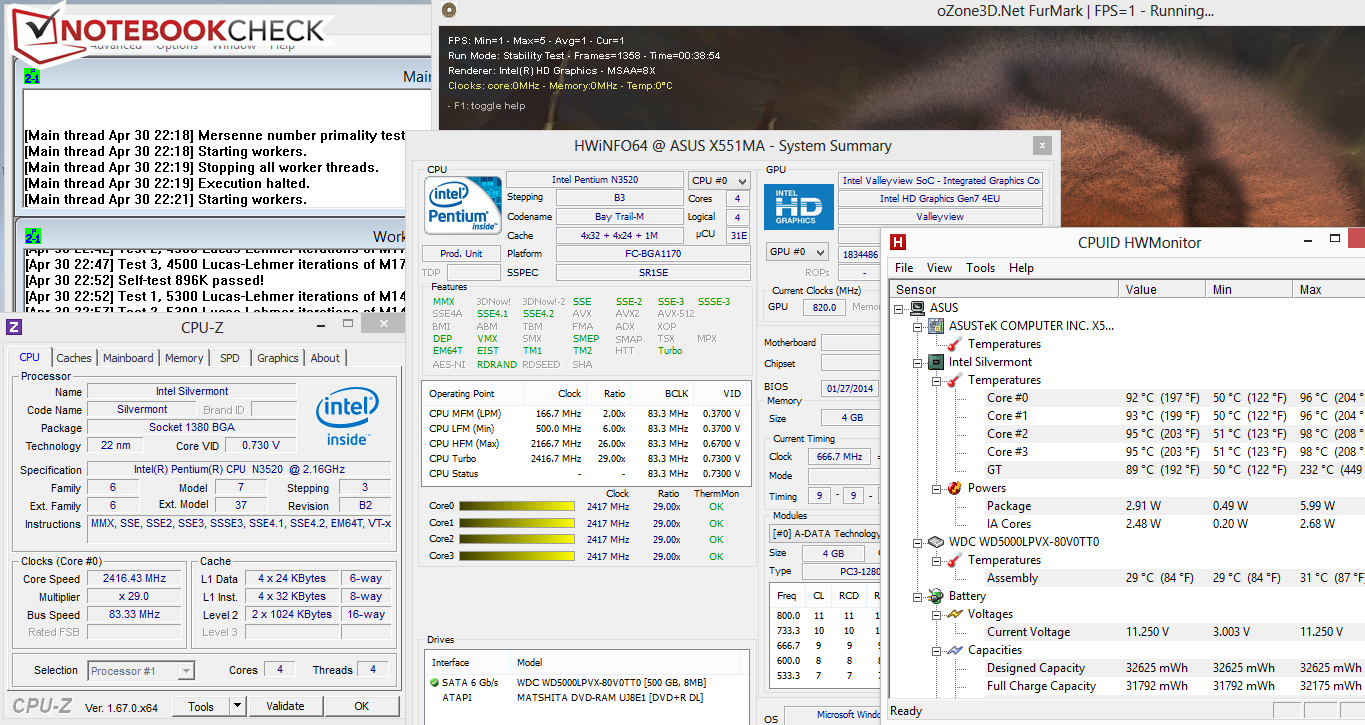Open the GPU #0 selector dropdown

[x=797, y=252]
